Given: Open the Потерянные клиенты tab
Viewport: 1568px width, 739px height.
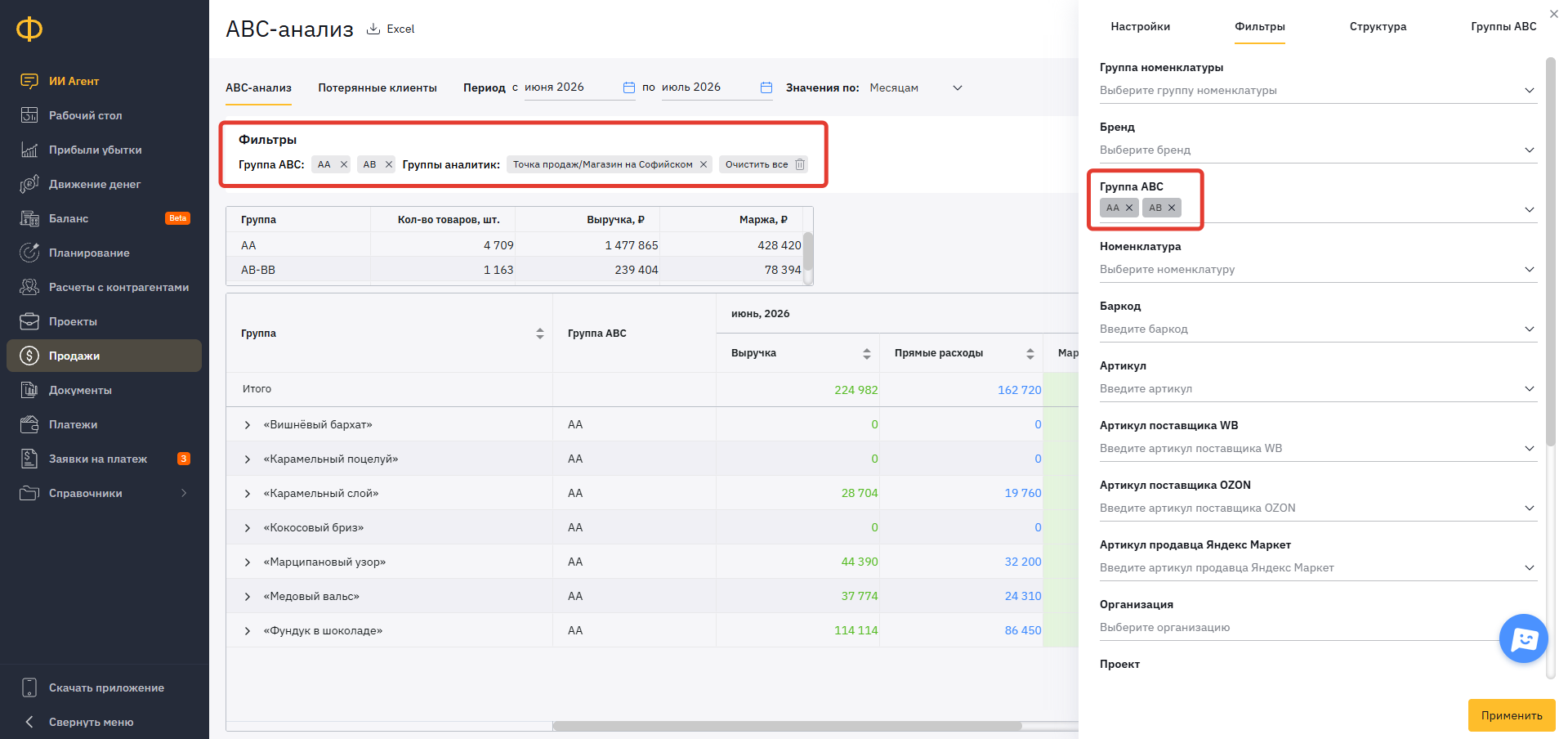Looking at the screenshot, I should click(377, 87).
